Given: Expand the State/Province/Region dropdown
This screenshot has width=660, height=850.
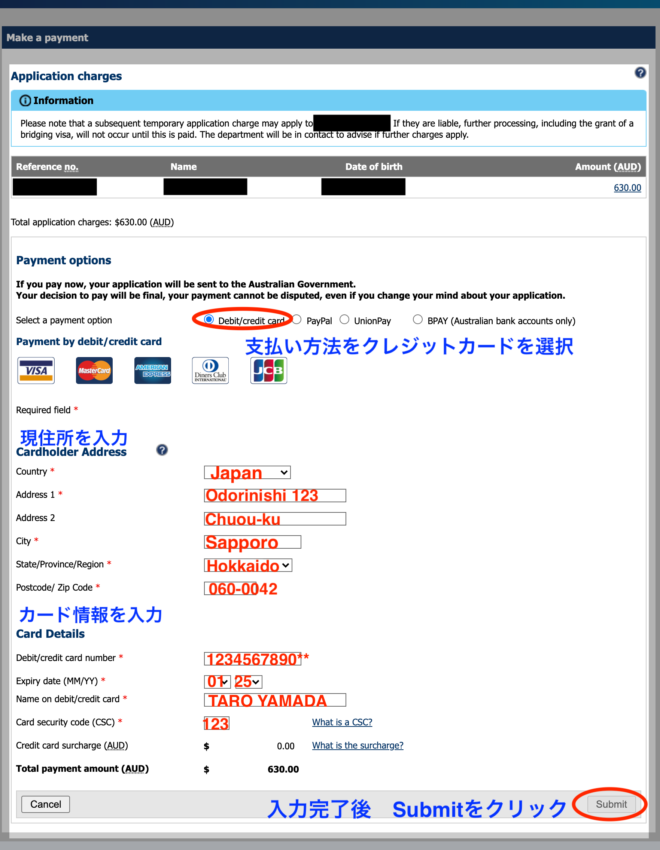Looking at the screenshot, I should (x=248, y=565).
